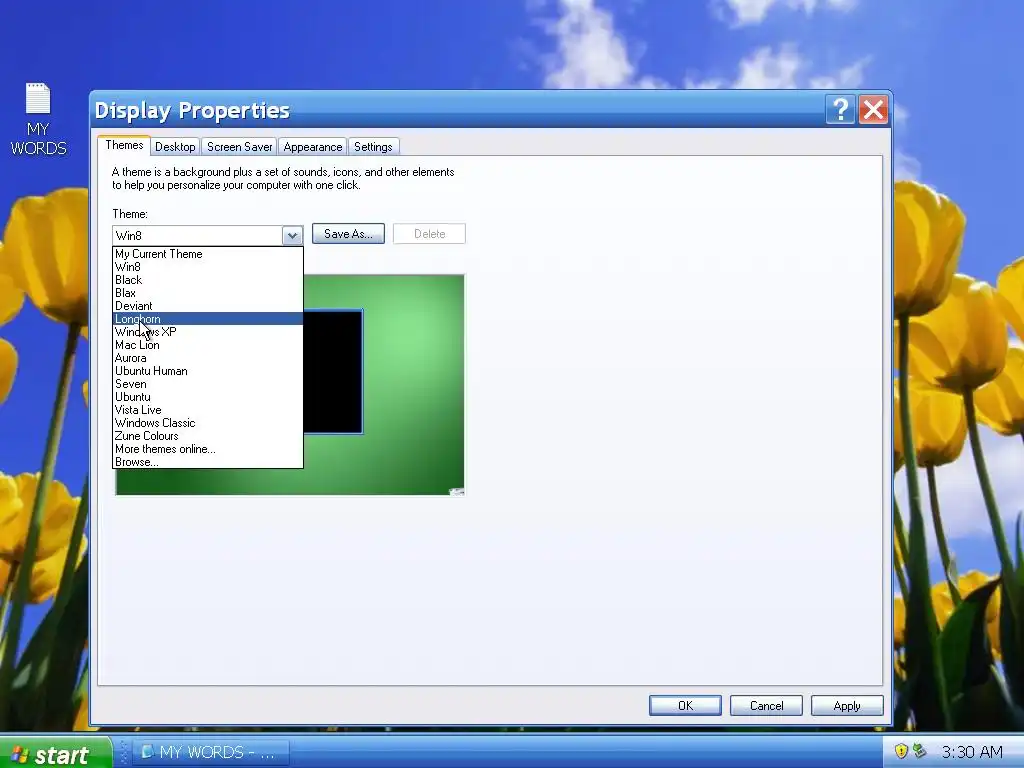Click the Theme combo box showing Win8
Screen dimensions: 1024x768
[x=208, y=235]
